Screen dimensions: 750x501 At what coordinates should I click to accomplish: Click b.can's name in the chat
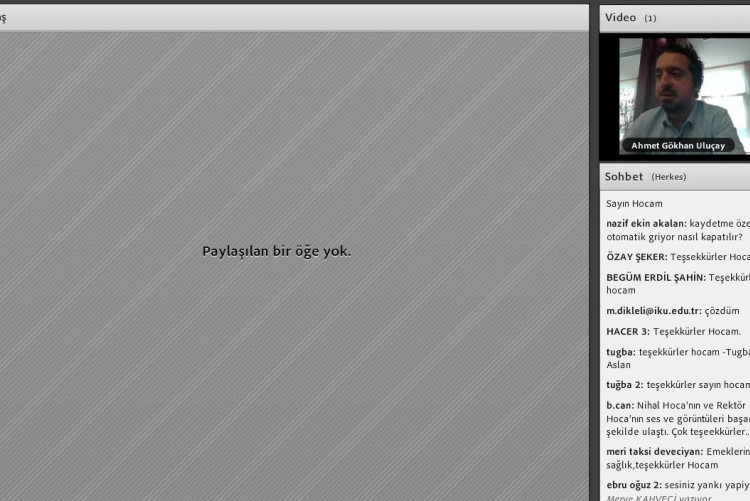pos(619,405)
